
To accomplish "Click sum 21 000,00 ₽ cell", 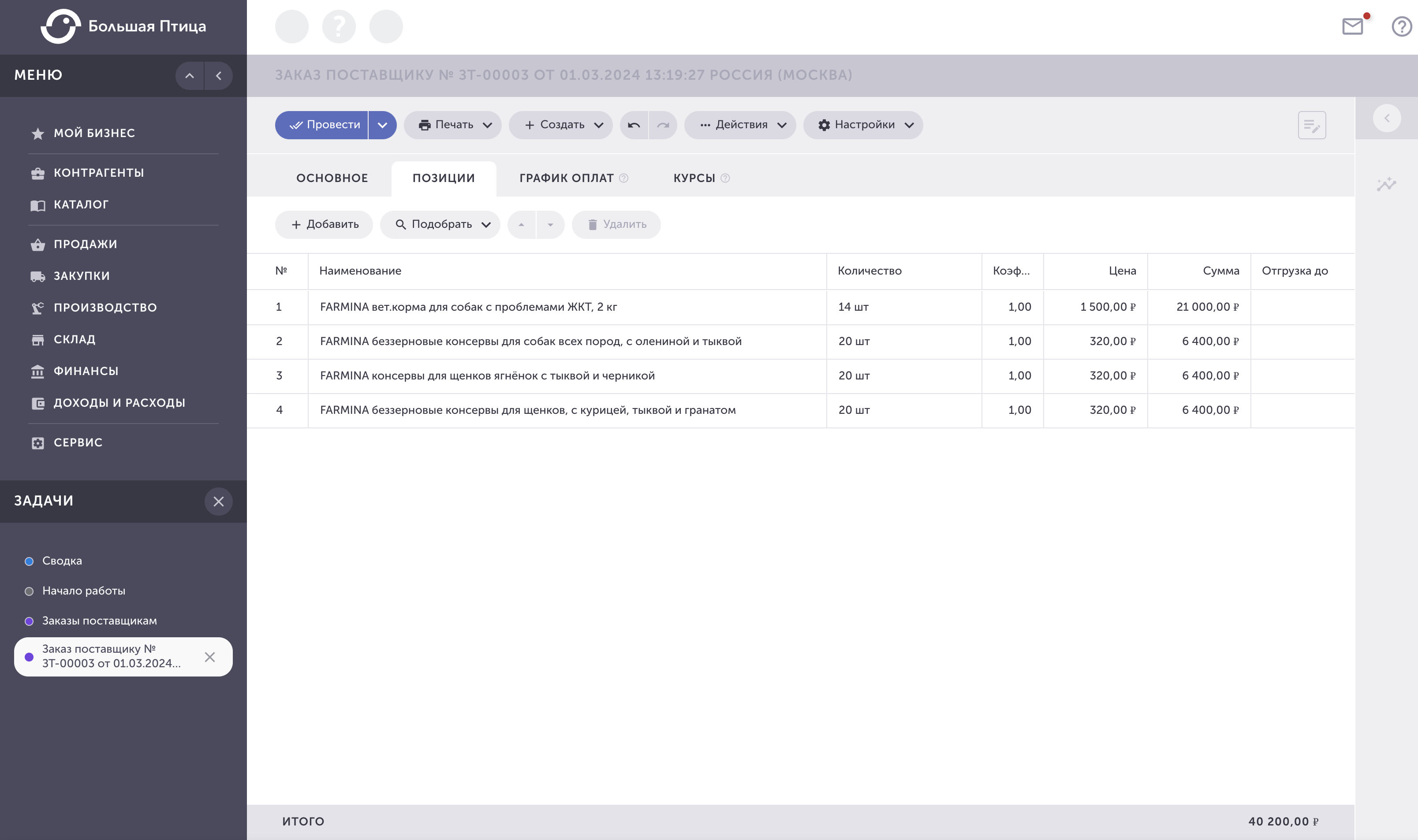I will click(1199, 307).
